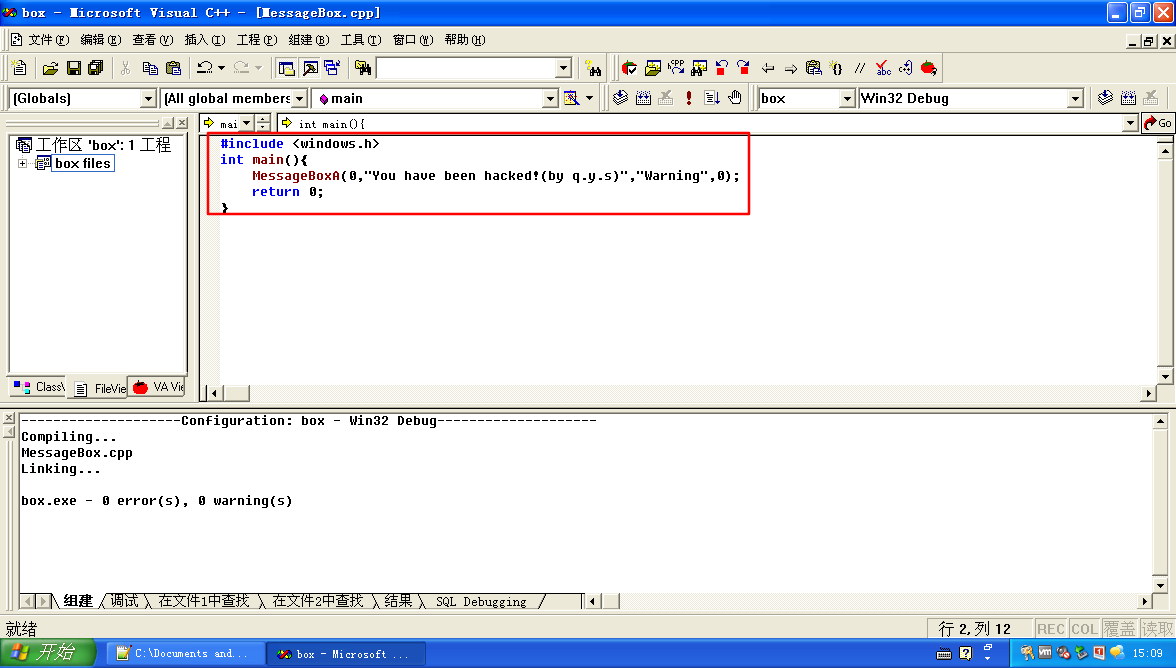This screenshot has width=1176, height=668.
Task: Click the Visual Assist tomato options icon
Action: click(x=629, y=68)
